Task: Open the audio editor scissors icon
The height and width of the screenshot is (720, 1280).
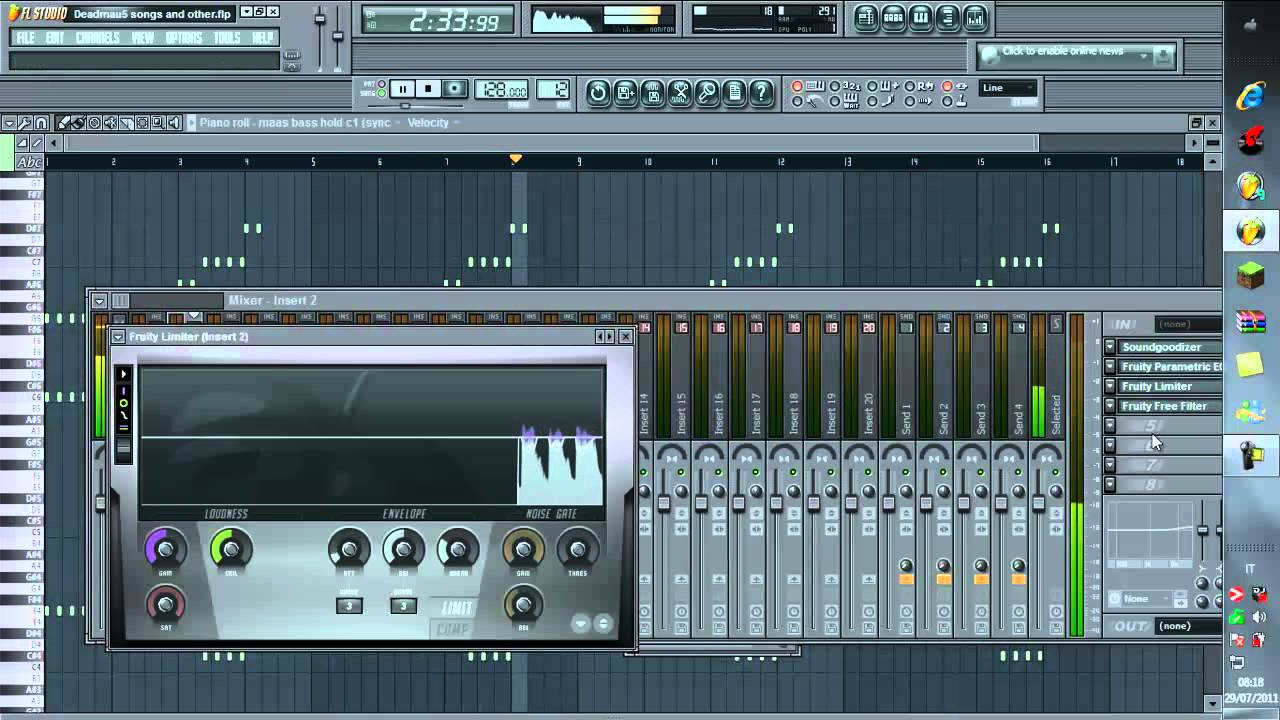Action: point(680,93)
